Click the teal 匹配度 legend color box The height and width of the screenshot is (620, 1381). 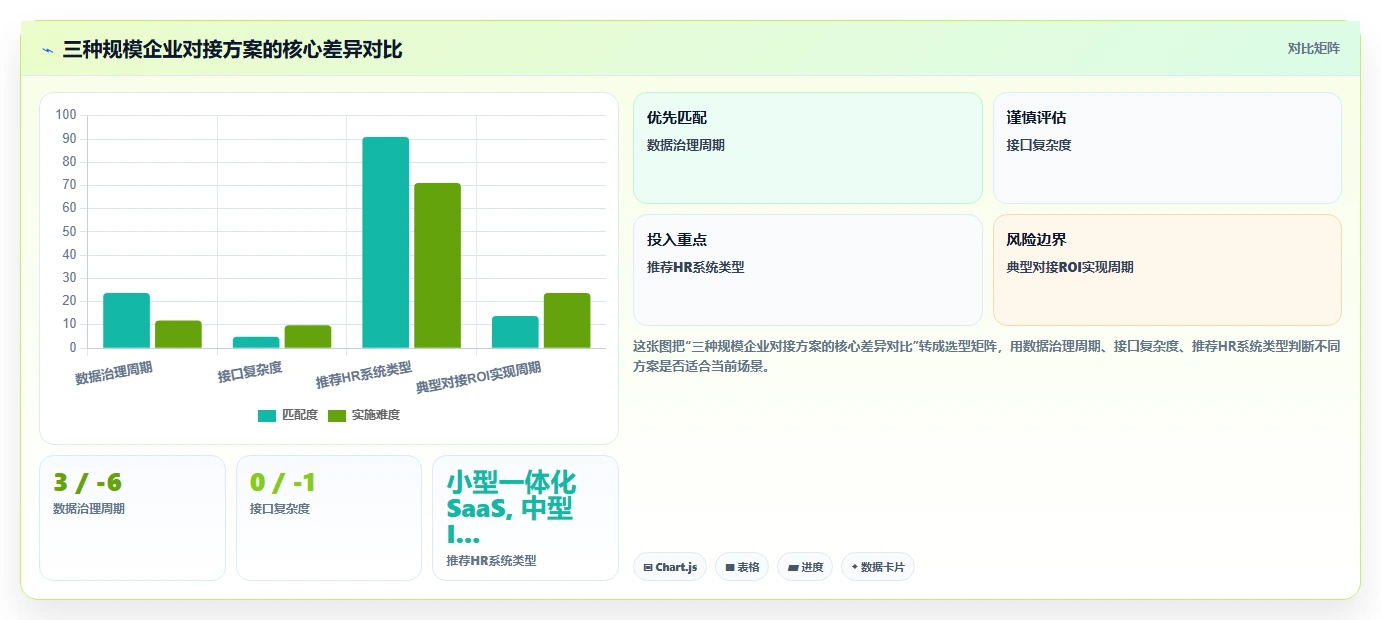[267, 416]
